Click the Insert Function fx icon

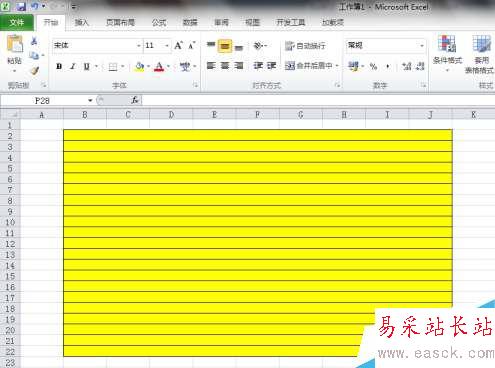135,100
